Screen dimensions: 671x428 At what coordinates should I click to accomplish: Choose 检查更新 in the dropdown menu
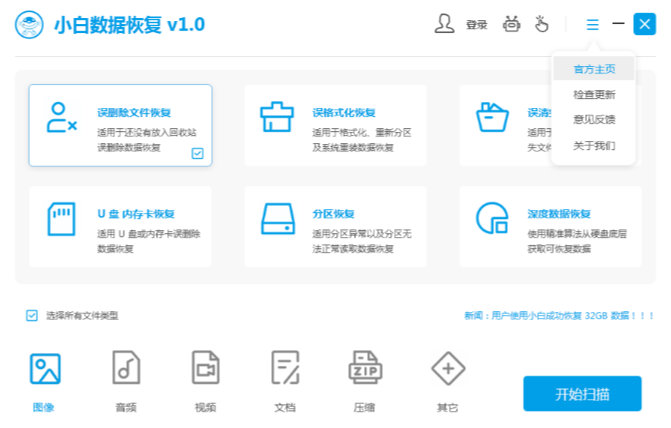(x=594, y=95)
